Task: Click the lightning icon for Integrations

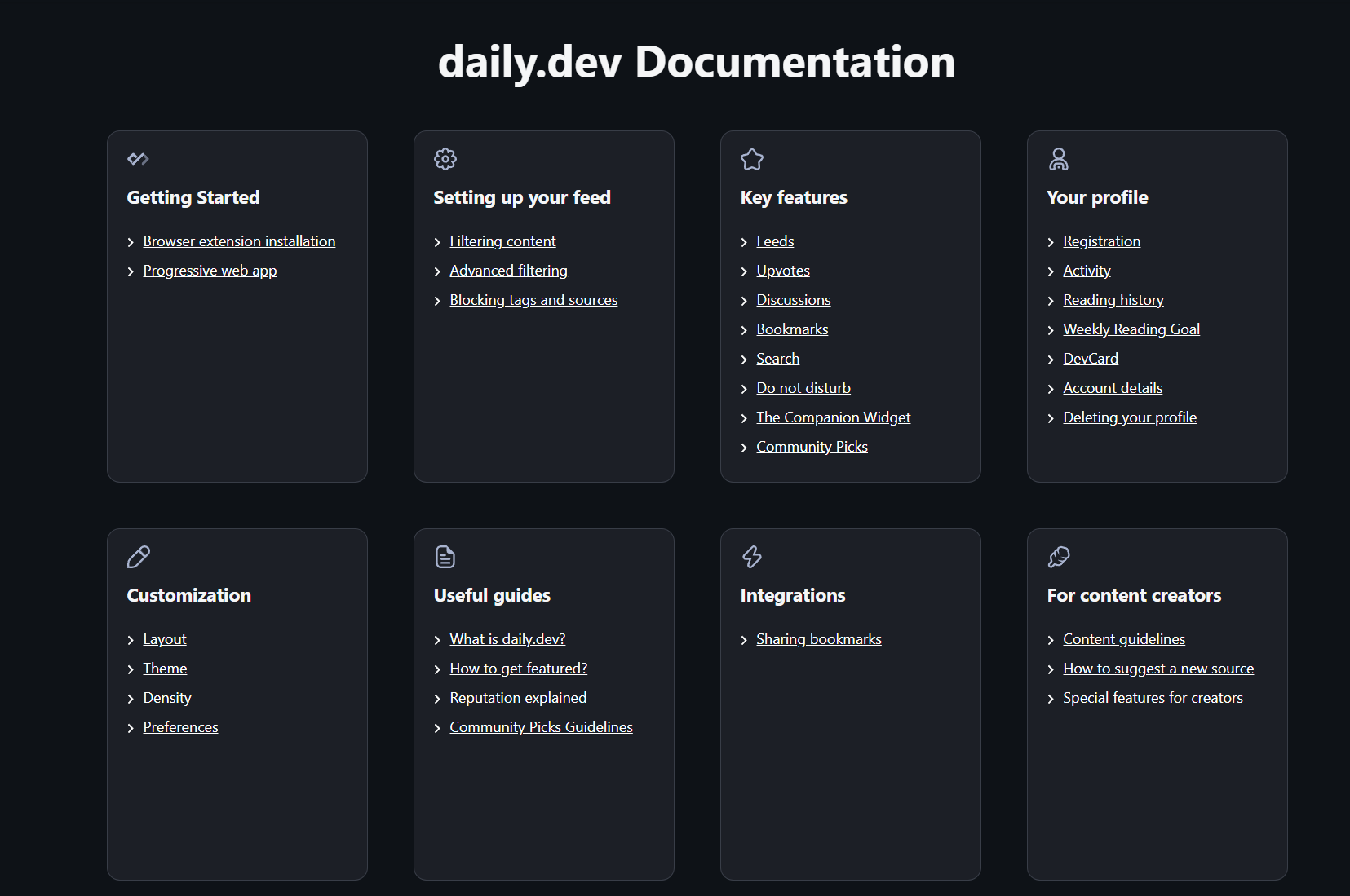Action: click(x=752, y=557)
